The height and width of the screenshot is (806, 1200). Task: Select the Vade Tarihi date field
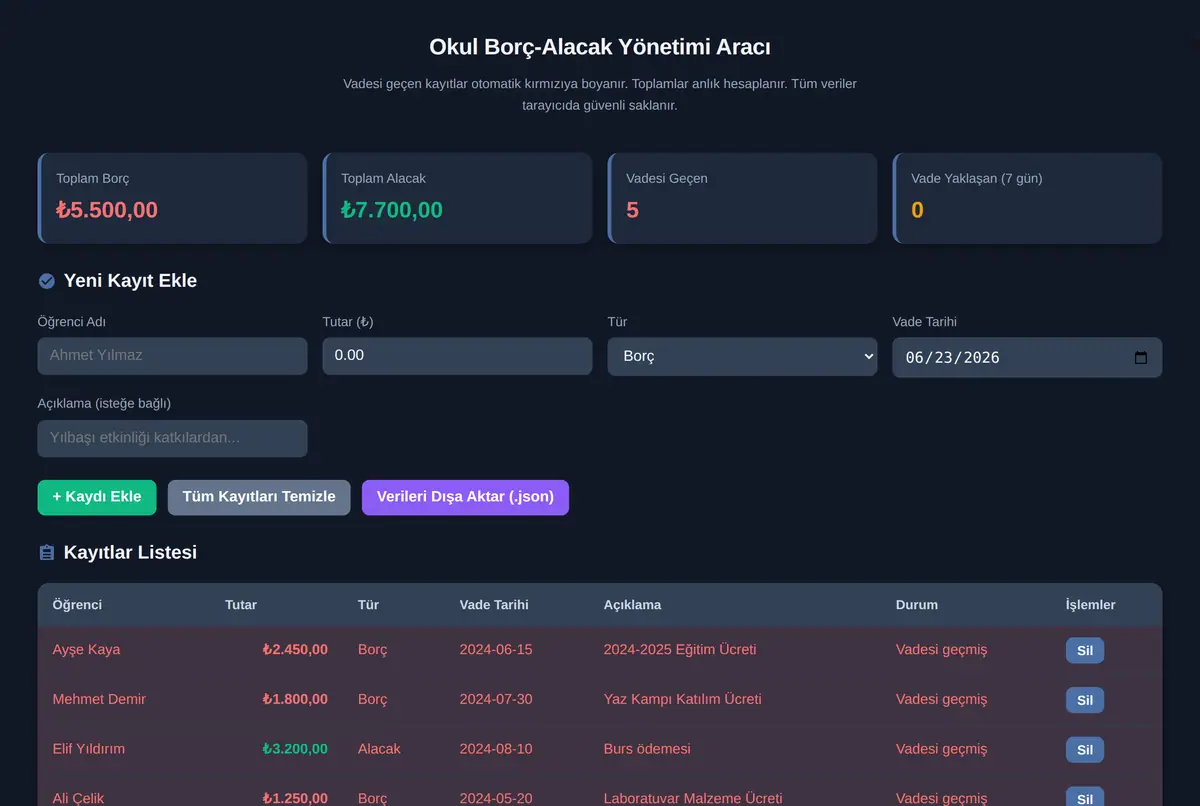pos(1027,357)
